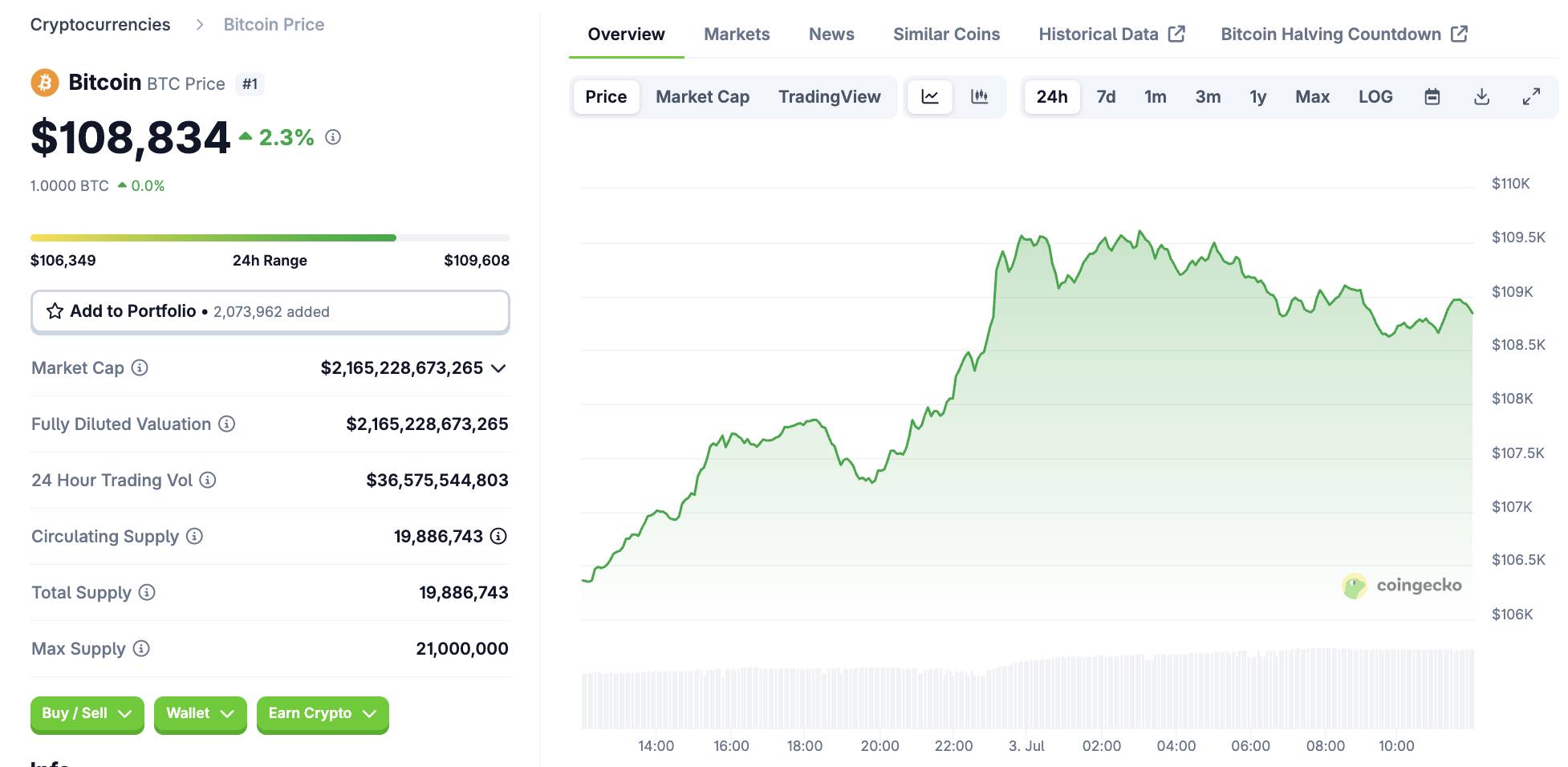Switch to candlestick chart view icon
Viewport: 1568px width, 767px height.
(x=980, y=97)
